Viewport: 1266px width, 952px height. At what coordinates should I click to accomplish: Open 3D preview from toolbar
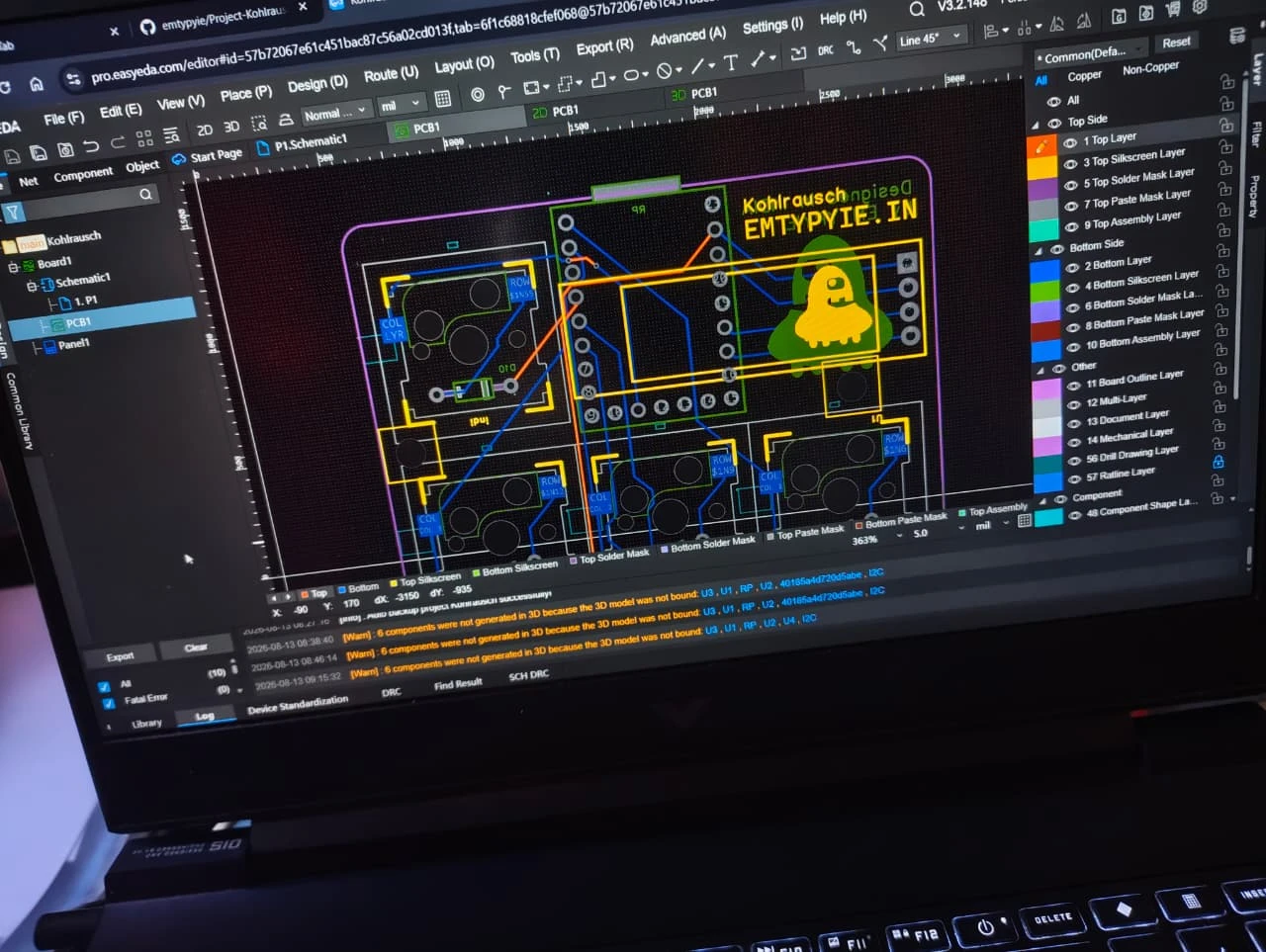(x=231, y=127)
